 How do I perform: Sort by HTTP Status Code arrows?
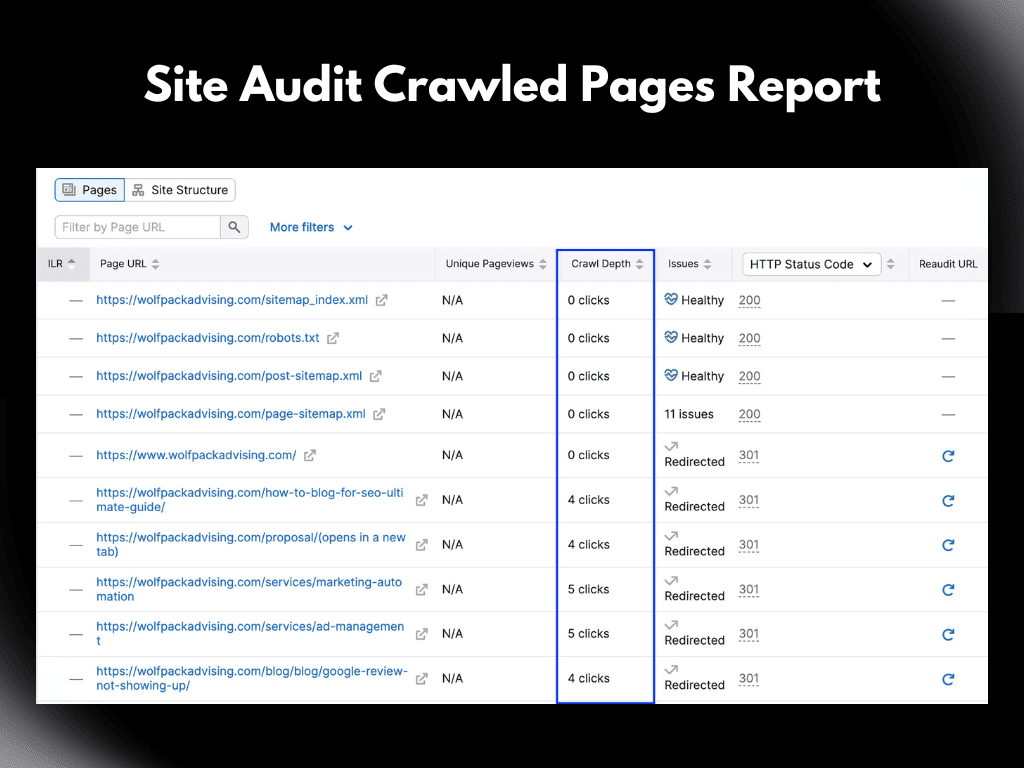pos(891,264)
